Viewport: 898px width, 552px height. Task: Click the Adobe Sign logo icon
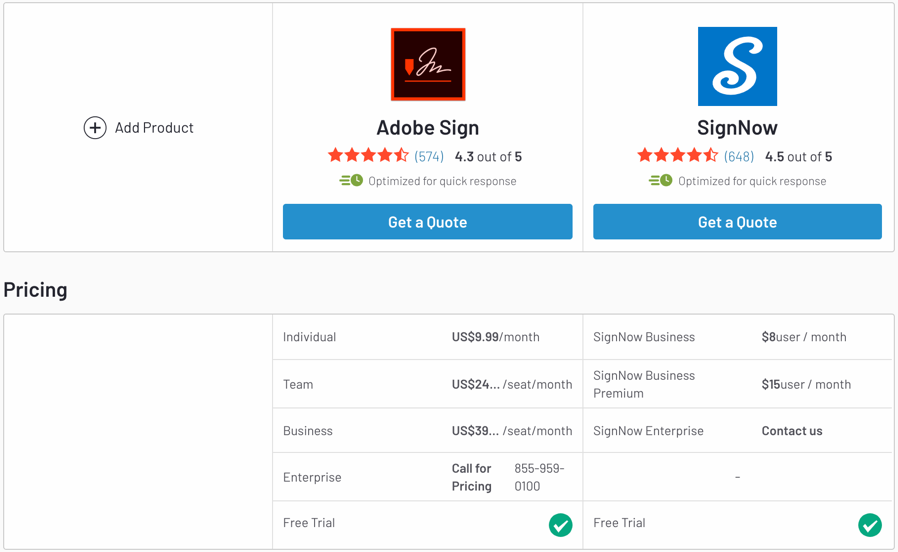point(428,65)
